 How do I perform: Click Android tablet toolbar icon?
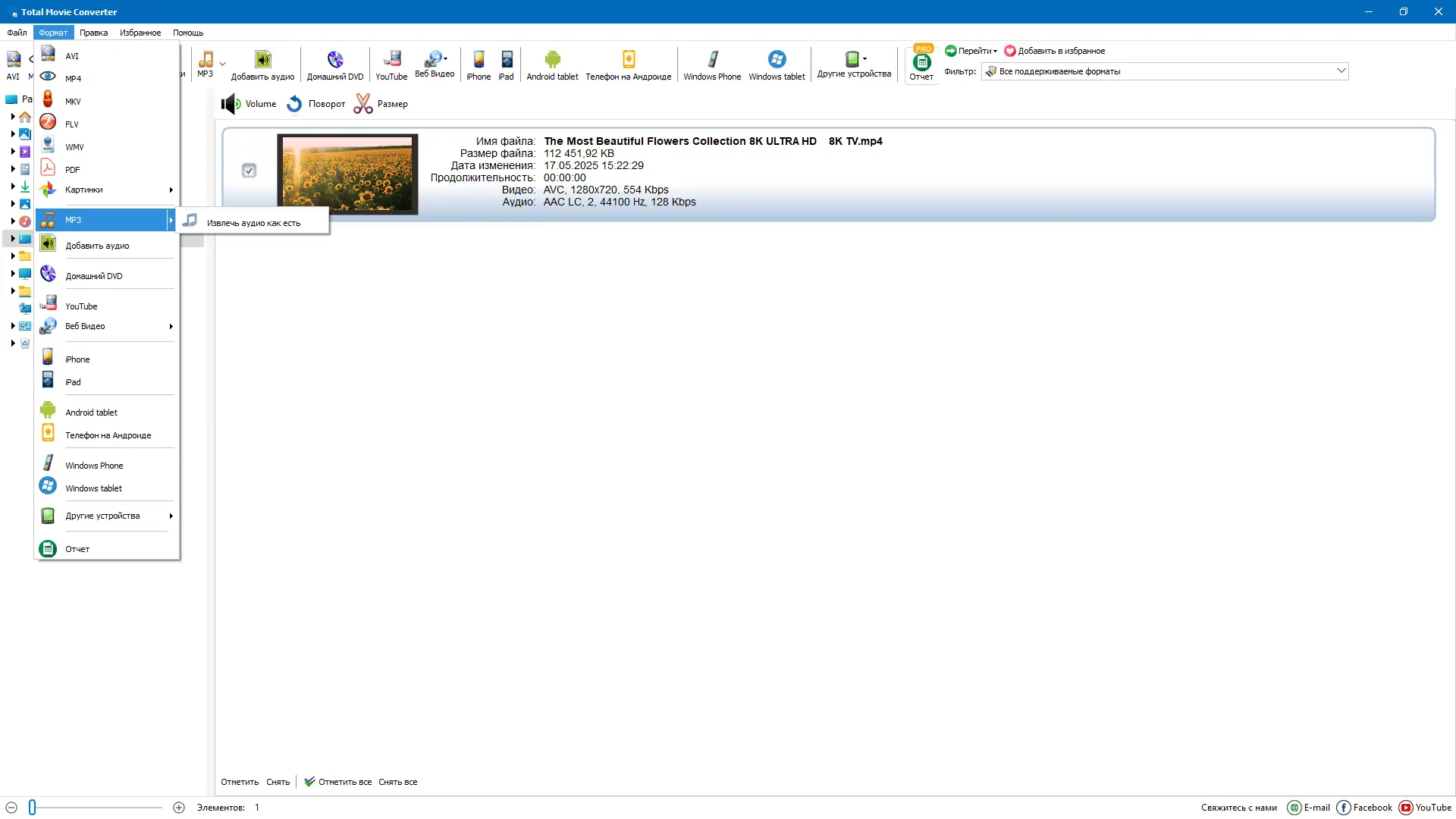pyautogui.click(x=552, y=60)
